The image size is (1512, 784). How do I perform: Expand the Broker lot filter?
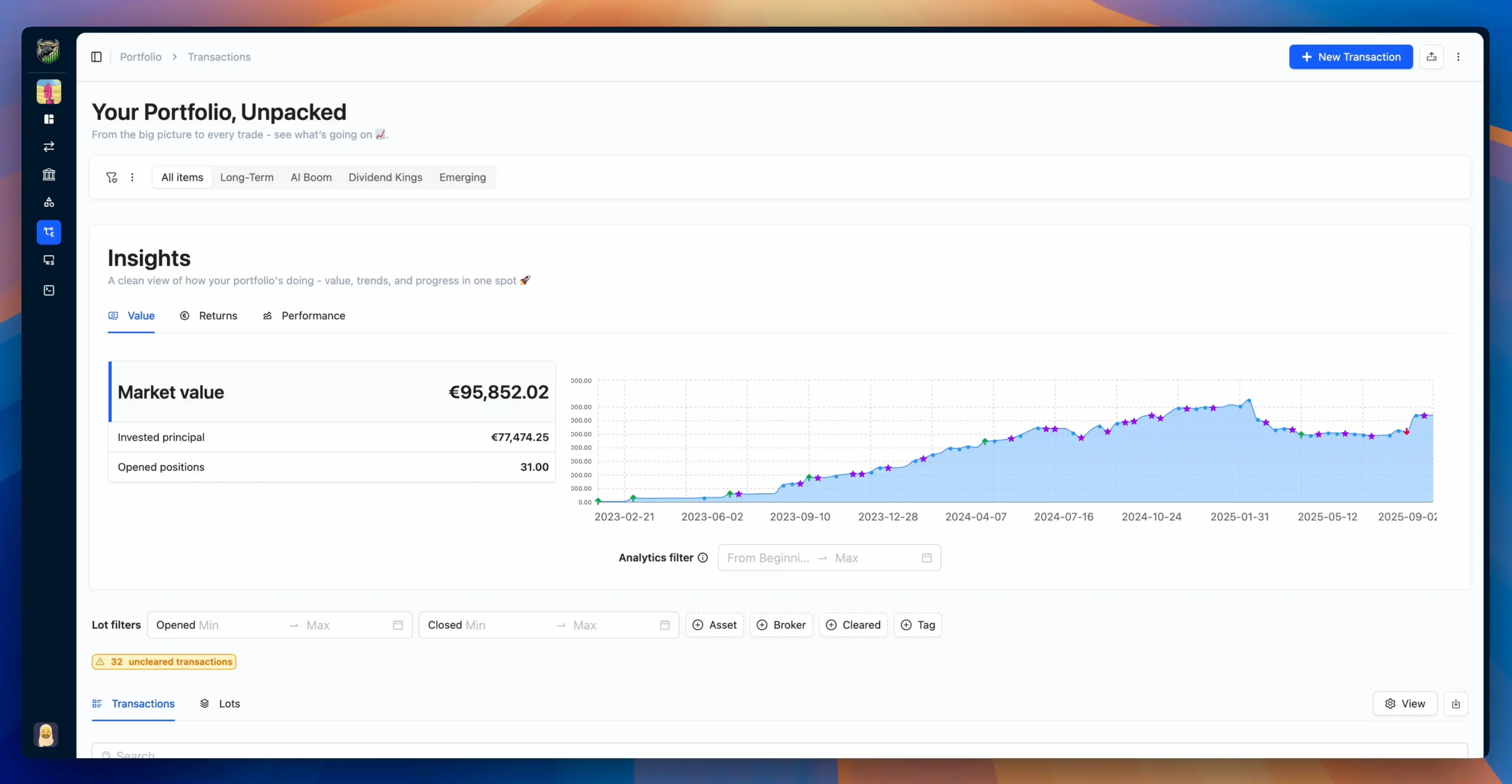[x=781, y=625]
